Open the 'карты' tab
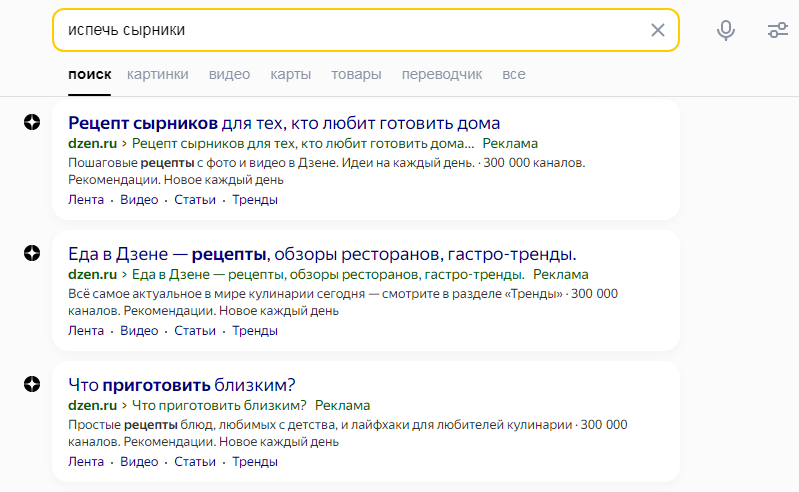Screen dimensions: 799x492 290,74
